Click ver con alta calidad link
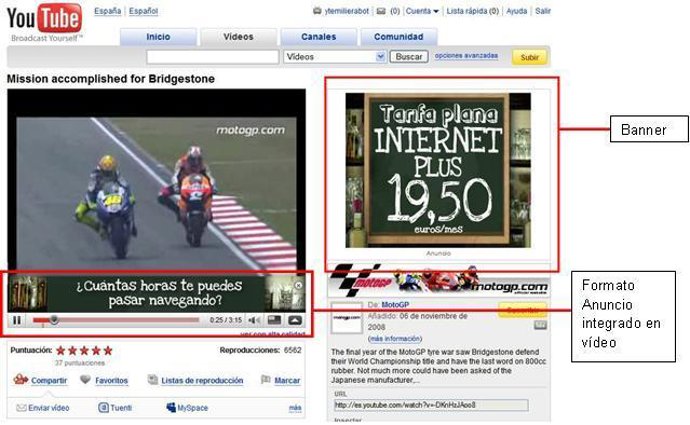The width and height of the screenshot is (690, 425). tap(272, 334)
